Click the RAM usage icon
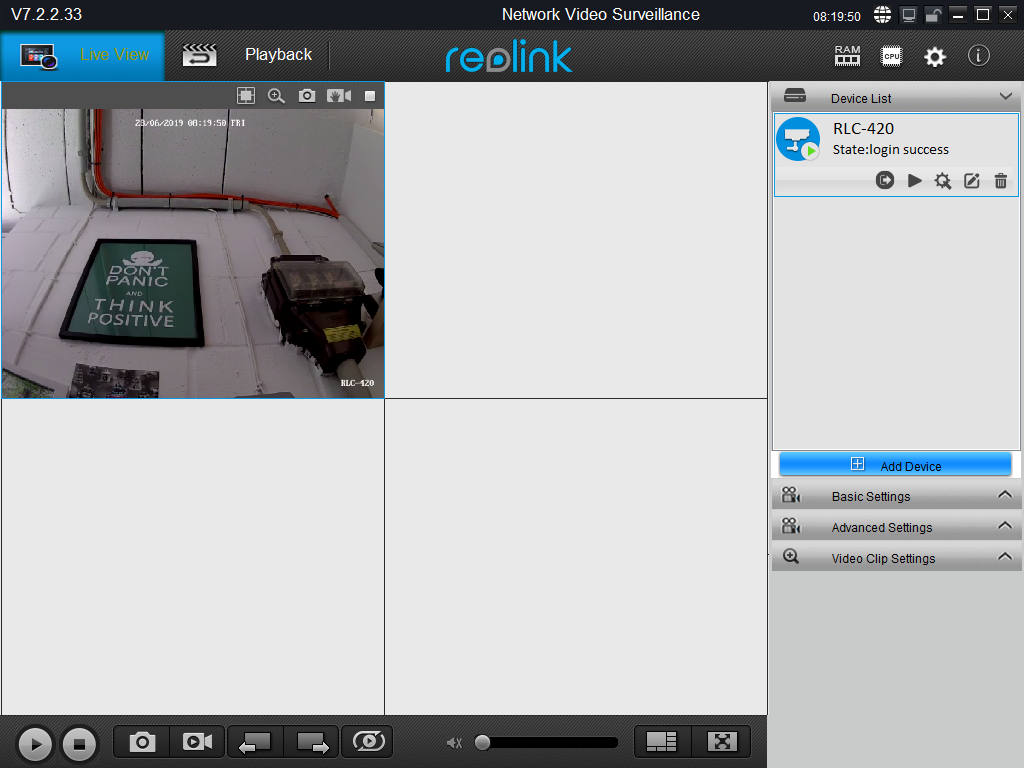 pos(847,56)
